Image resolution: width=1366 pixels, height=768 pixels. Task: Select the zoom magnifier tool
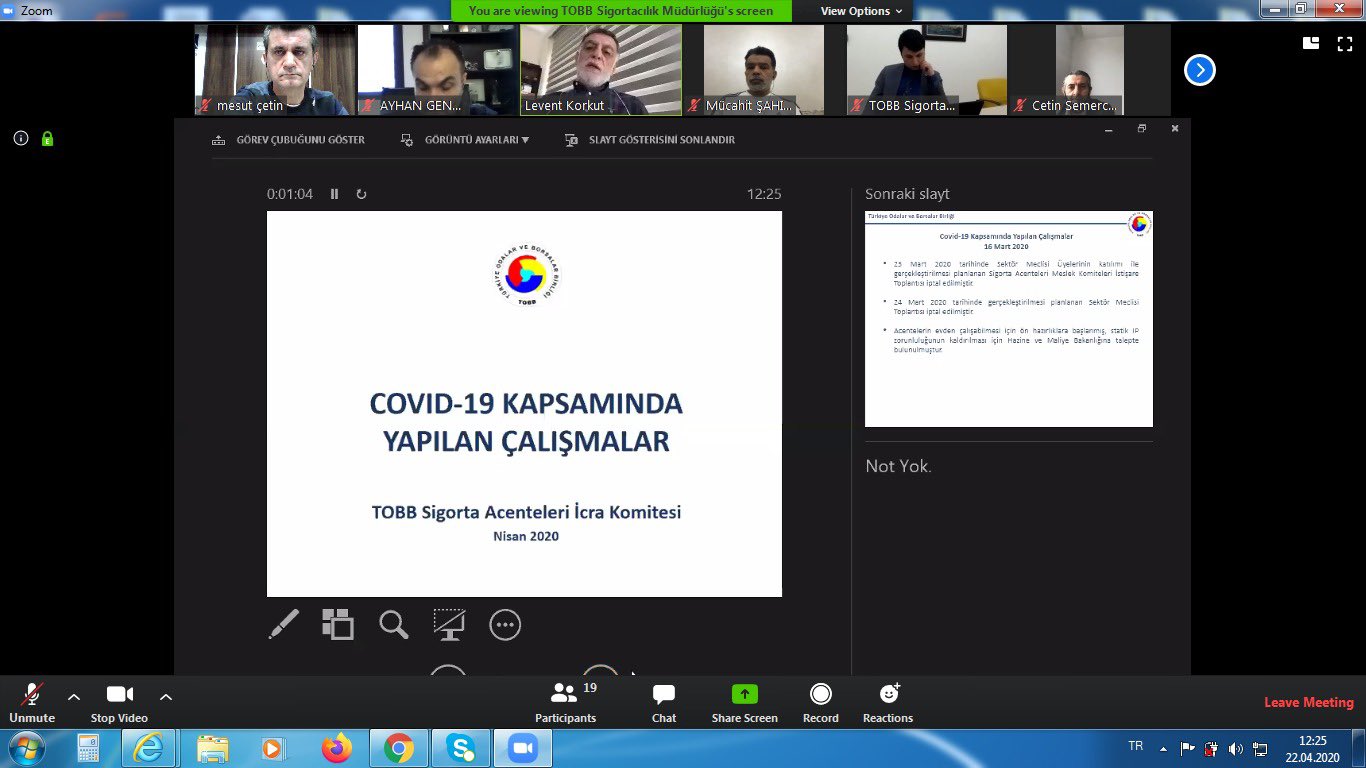(x=393, y=625)
